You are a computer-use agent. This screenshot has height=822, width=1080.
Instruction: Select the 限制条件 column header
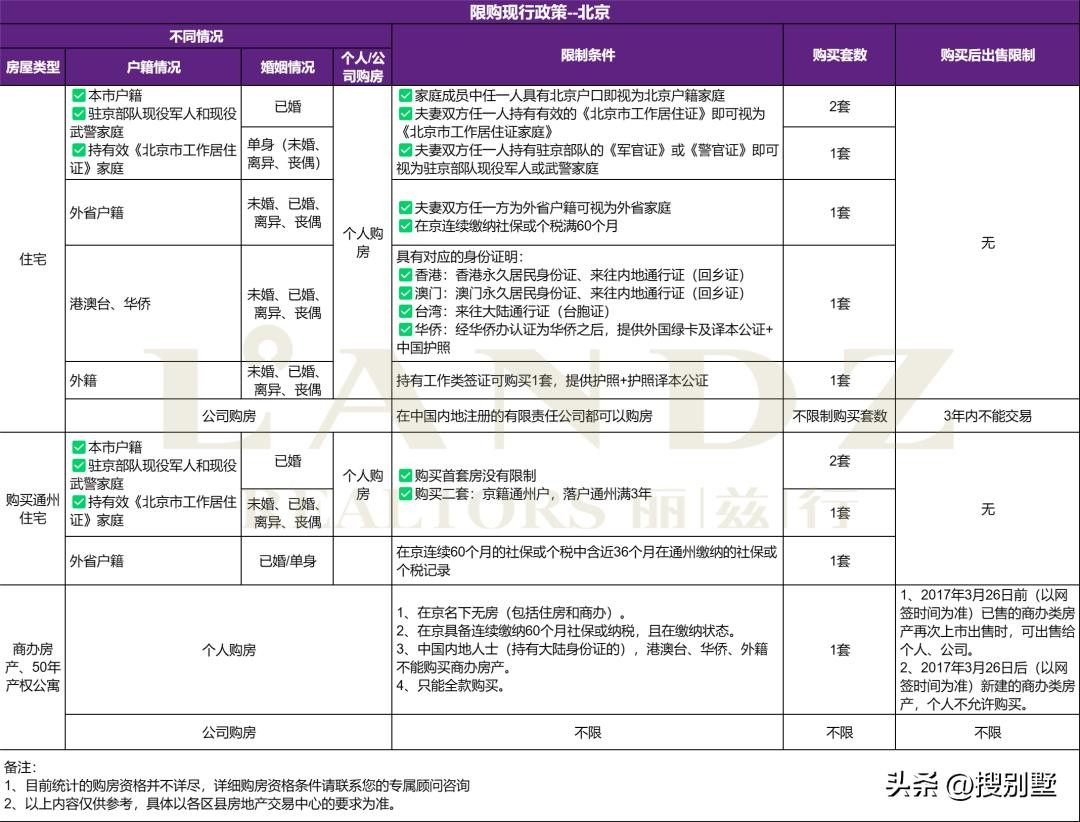pyautogui.click(x=587, y=56)
